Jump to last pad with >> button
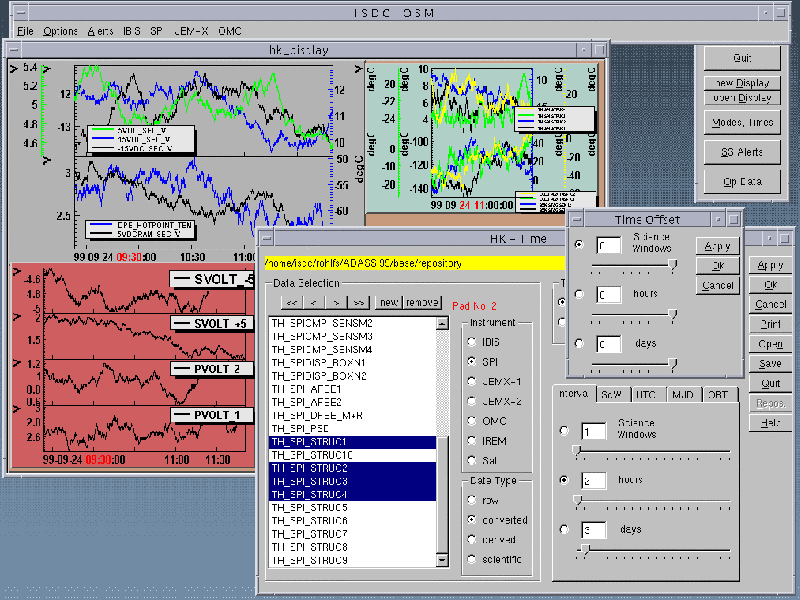The image size is (800, 600). [359, 302]
